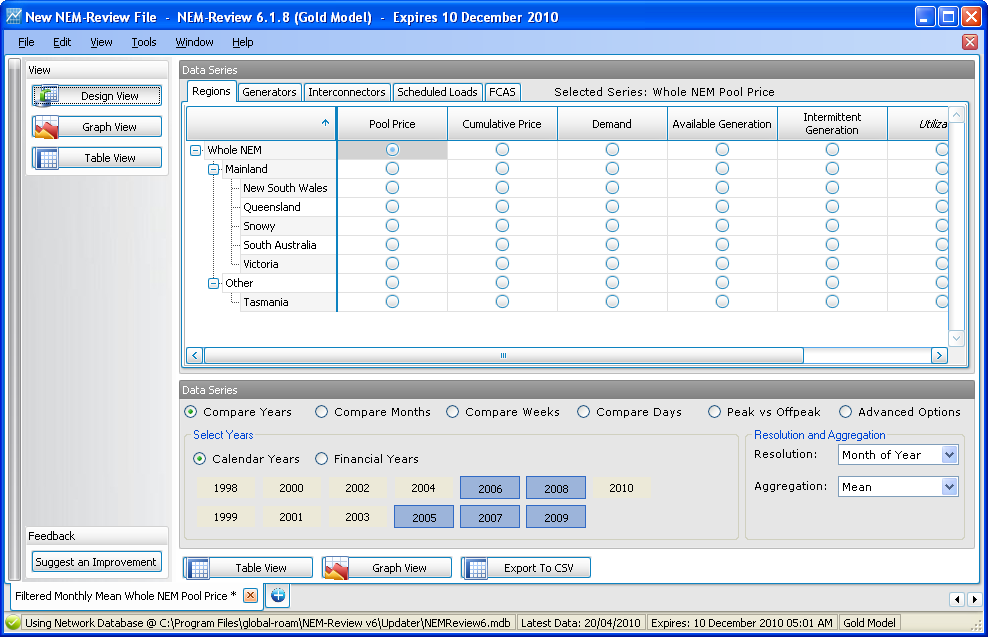988x637 pixels.
Task: Switch to the Interconnectors tab
Action: tap(347, 92)
